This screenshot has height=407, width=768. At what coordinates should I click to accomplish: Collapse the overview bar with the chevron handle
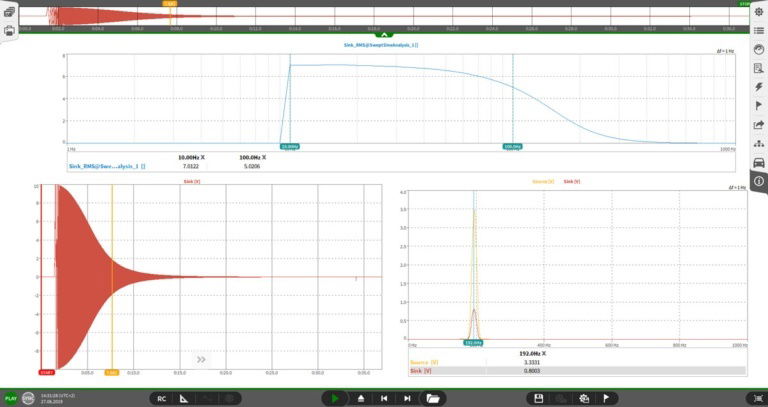(x=384, y=35)
